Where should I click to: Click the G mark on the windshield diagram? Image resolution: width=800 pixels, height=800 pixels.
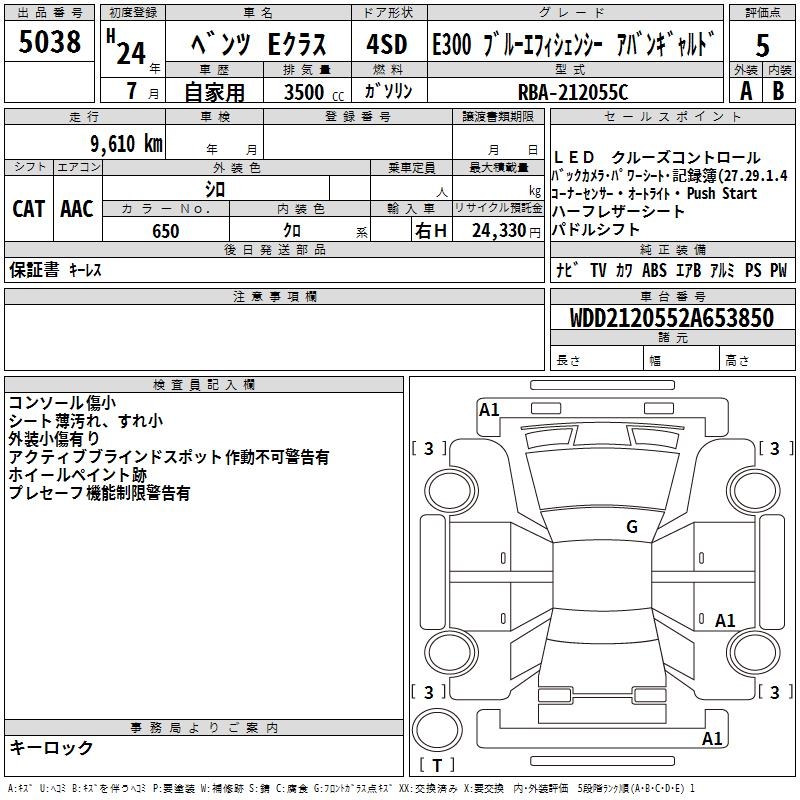click(x=632, y=527)
